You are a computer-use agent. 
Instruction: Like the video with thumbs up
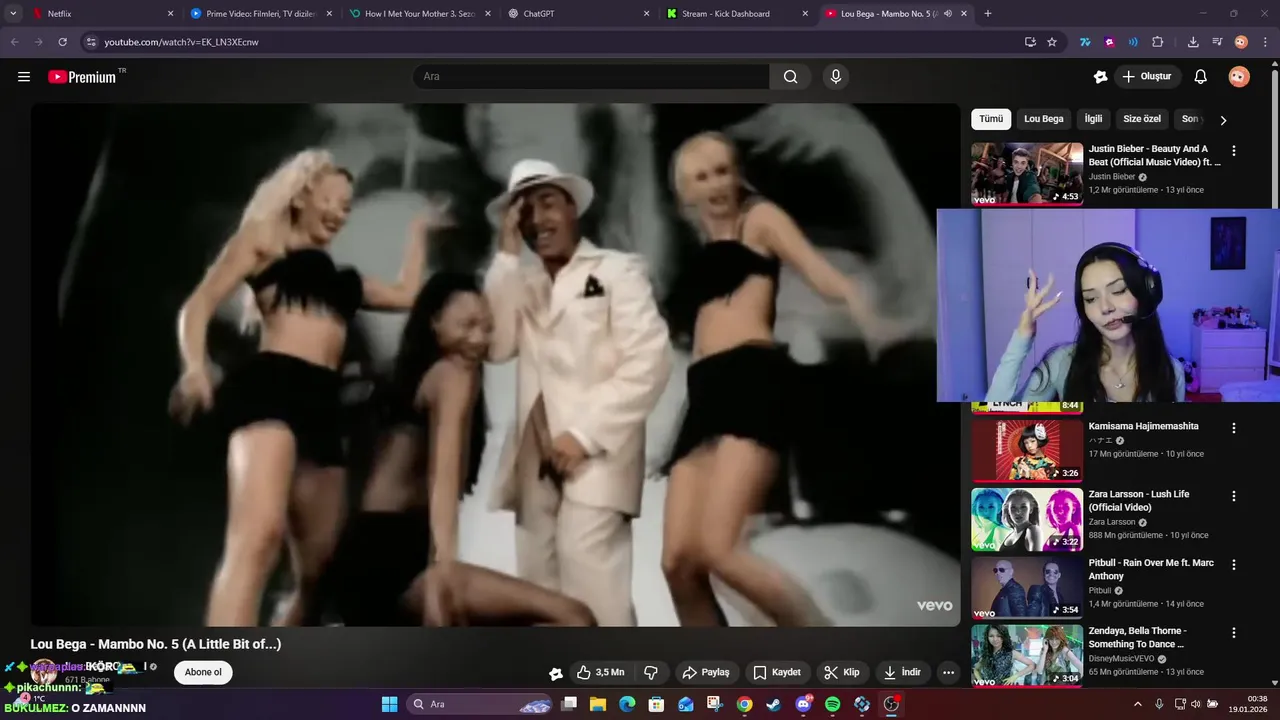pyautogui.click(x=600, y=672)
